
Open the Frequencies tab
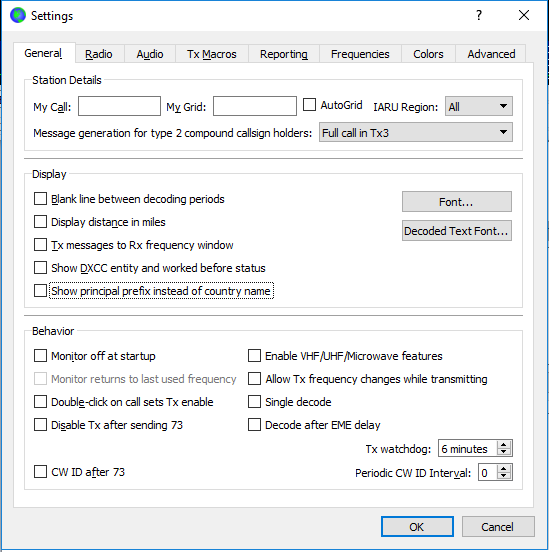click(360, 54)
